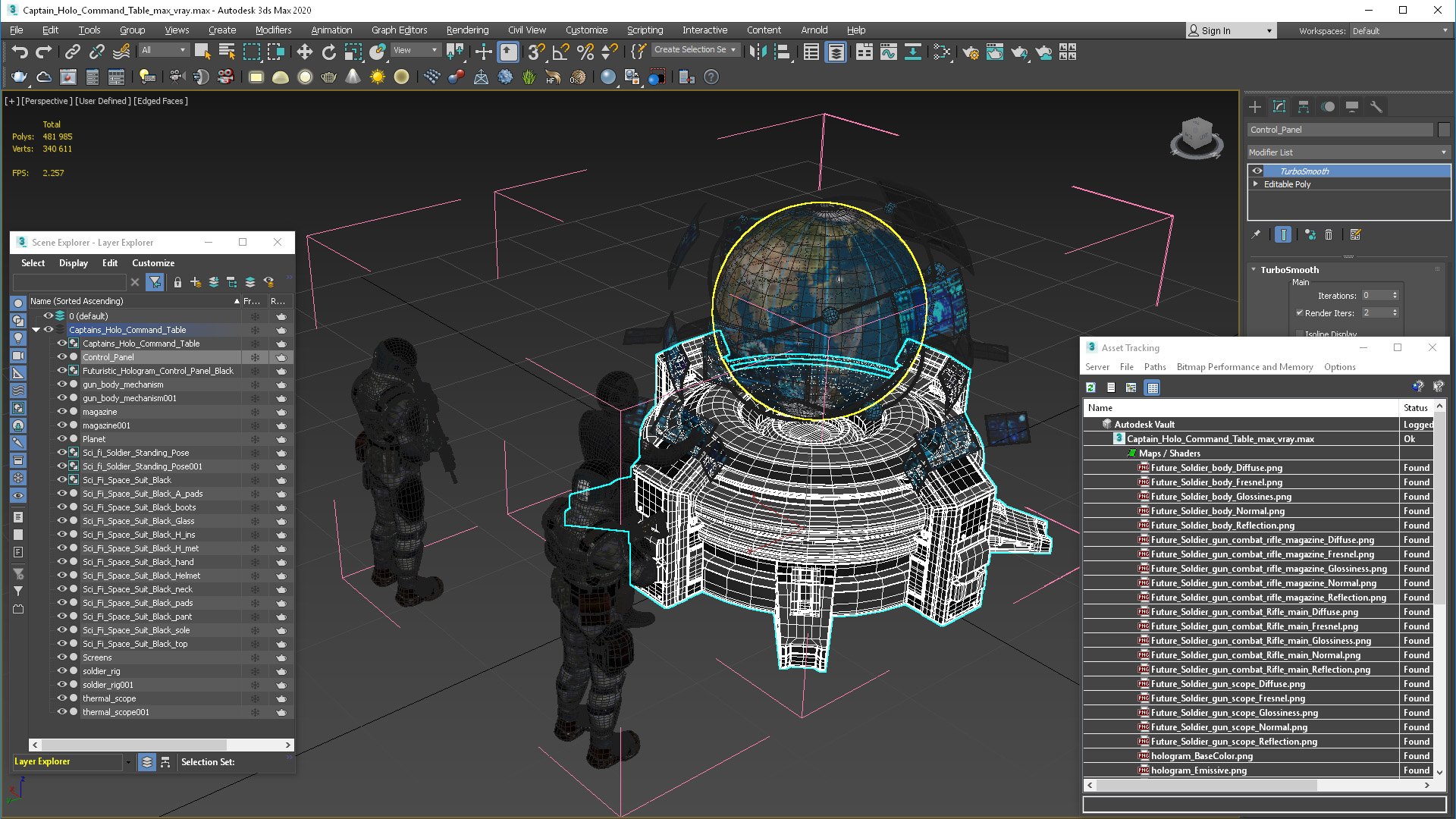Click Configure Modifier Sets icon
The height and width of the screenshot is (819, 1456).
tap(1356, 234)
